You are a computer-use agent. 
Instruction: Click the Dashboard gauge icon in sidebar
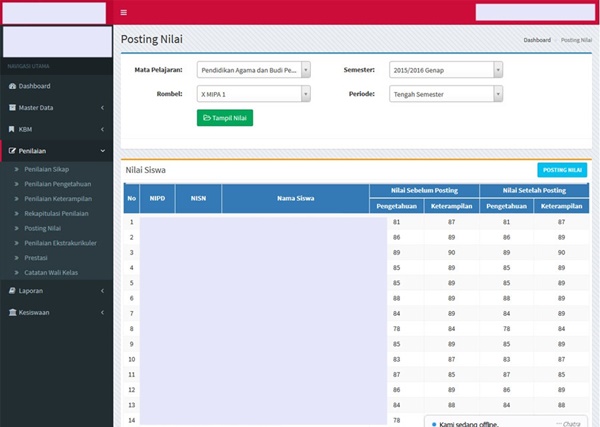point(12,86)
